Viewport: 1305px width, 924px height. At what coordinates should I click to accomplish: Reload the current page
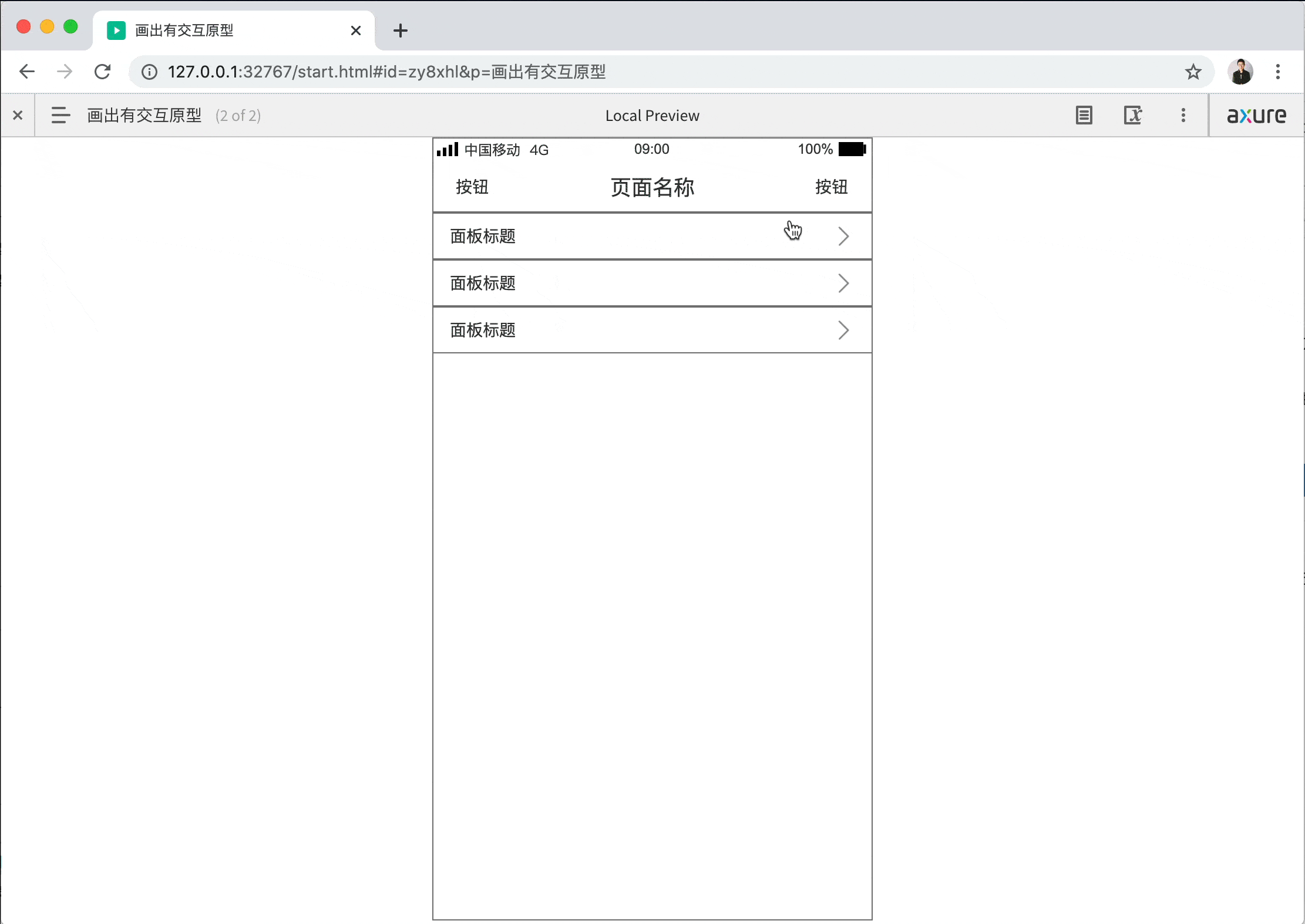click(103, 72)
